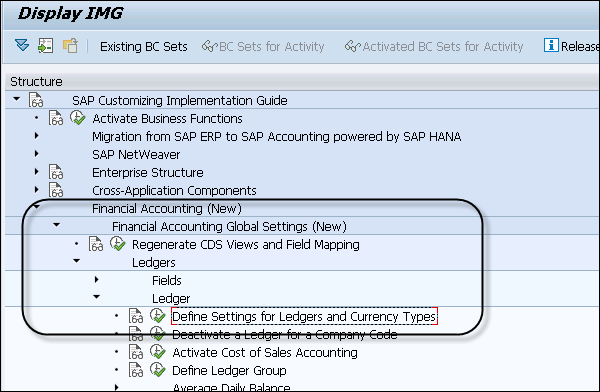
Task: Click the Release Notes info icon
Action: click(551, 46)
